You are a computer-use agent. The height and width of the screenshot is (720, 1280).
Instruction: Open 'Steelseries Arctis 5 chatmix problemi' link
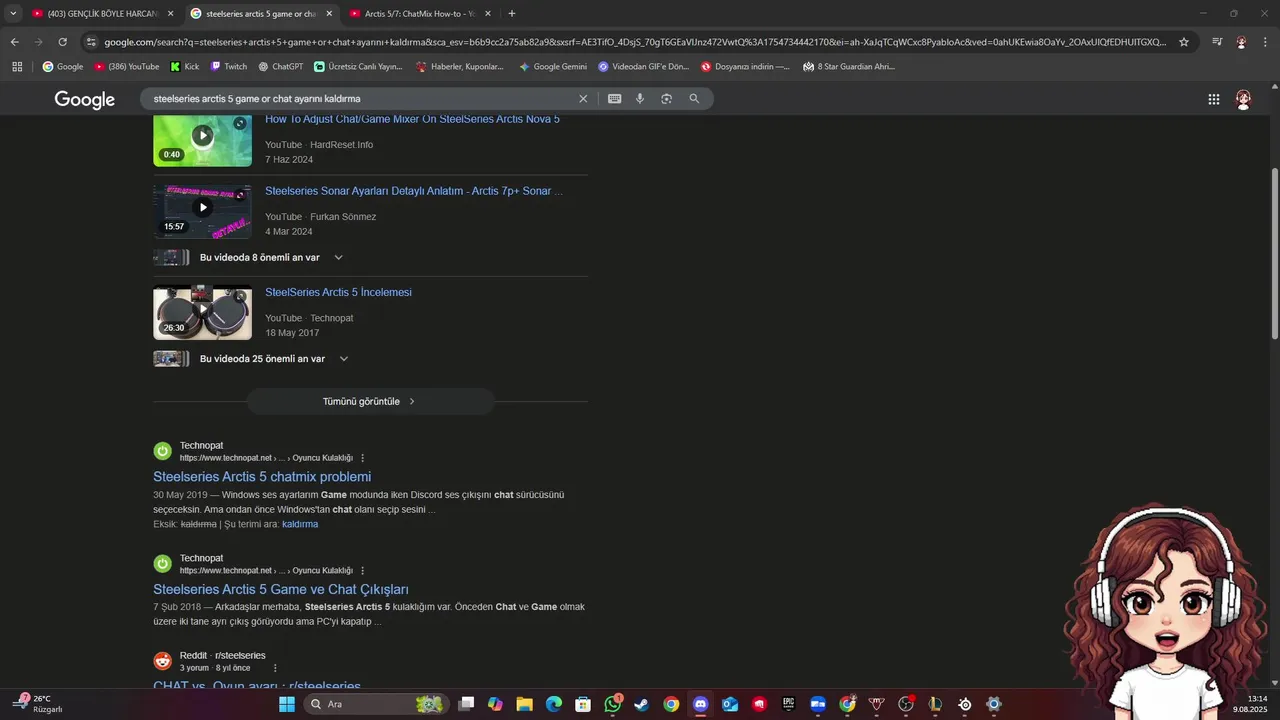262,477
